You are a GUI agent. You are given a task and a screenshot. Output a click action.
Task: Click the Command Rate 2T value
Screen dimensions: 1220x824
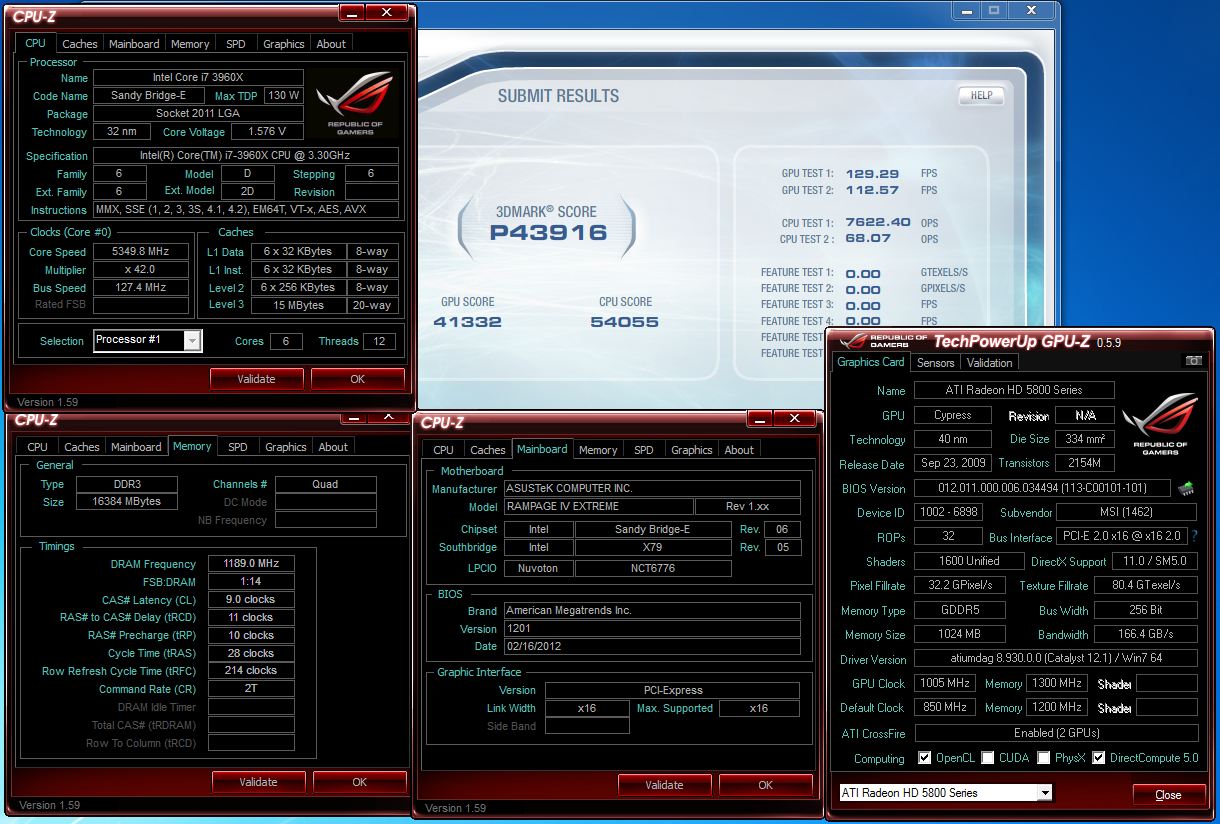pyautogui.click(x=251, y=689)
